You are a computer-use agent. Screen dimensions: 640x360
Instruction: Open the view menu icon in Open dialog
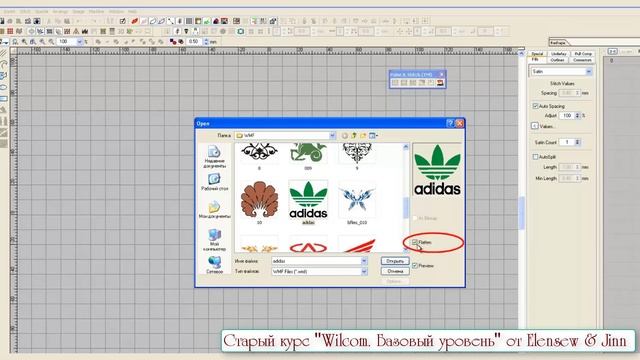(x=373, y=136)
